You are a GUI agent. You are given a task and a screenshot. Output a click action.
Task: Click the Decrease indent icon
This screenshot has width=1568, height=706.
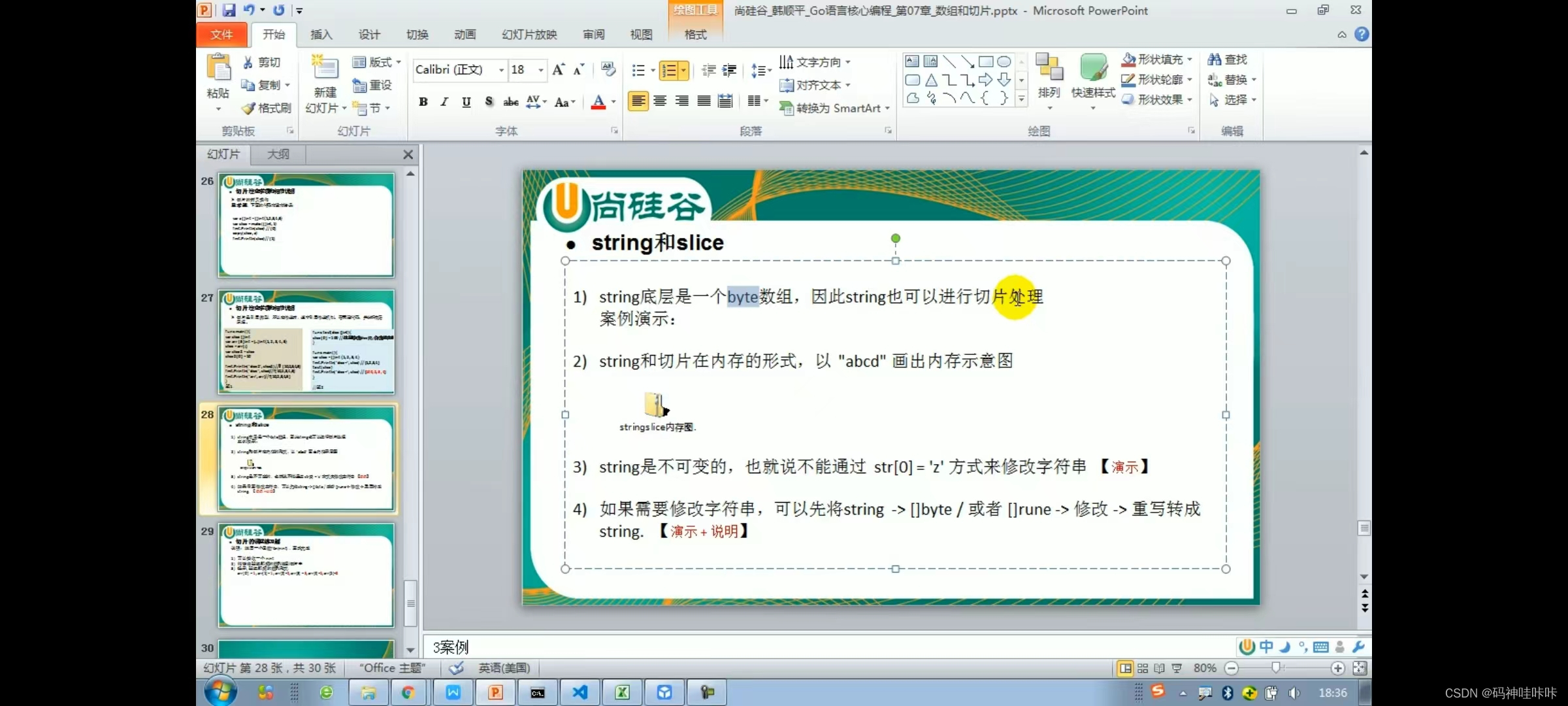[x=708, y=70]
